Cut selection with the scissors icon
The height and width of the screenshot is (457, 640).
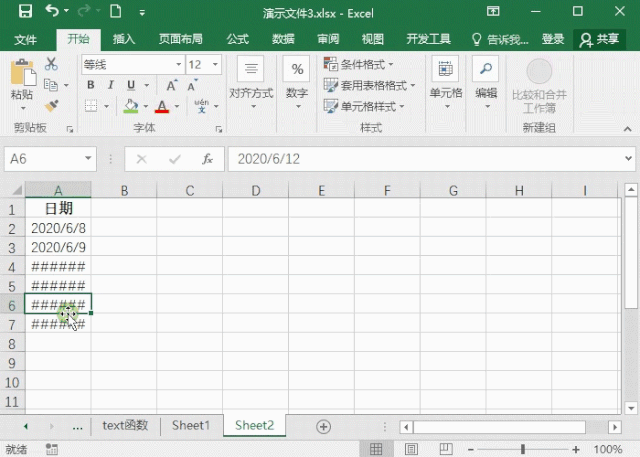point(51,64)
